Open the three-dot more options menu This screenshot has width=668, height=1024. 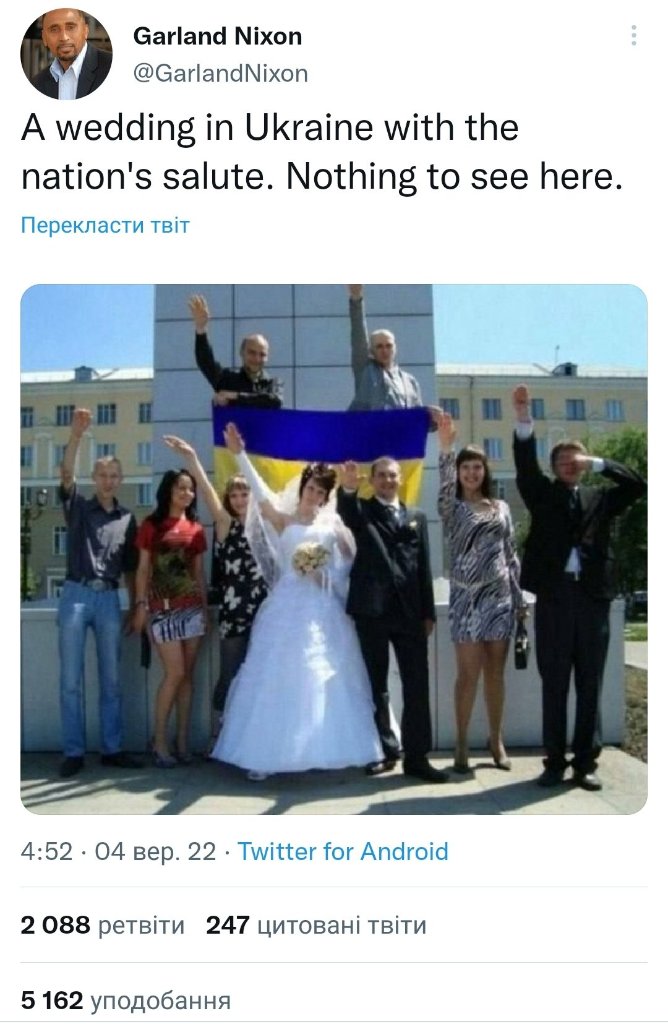(x=633, y=35)
